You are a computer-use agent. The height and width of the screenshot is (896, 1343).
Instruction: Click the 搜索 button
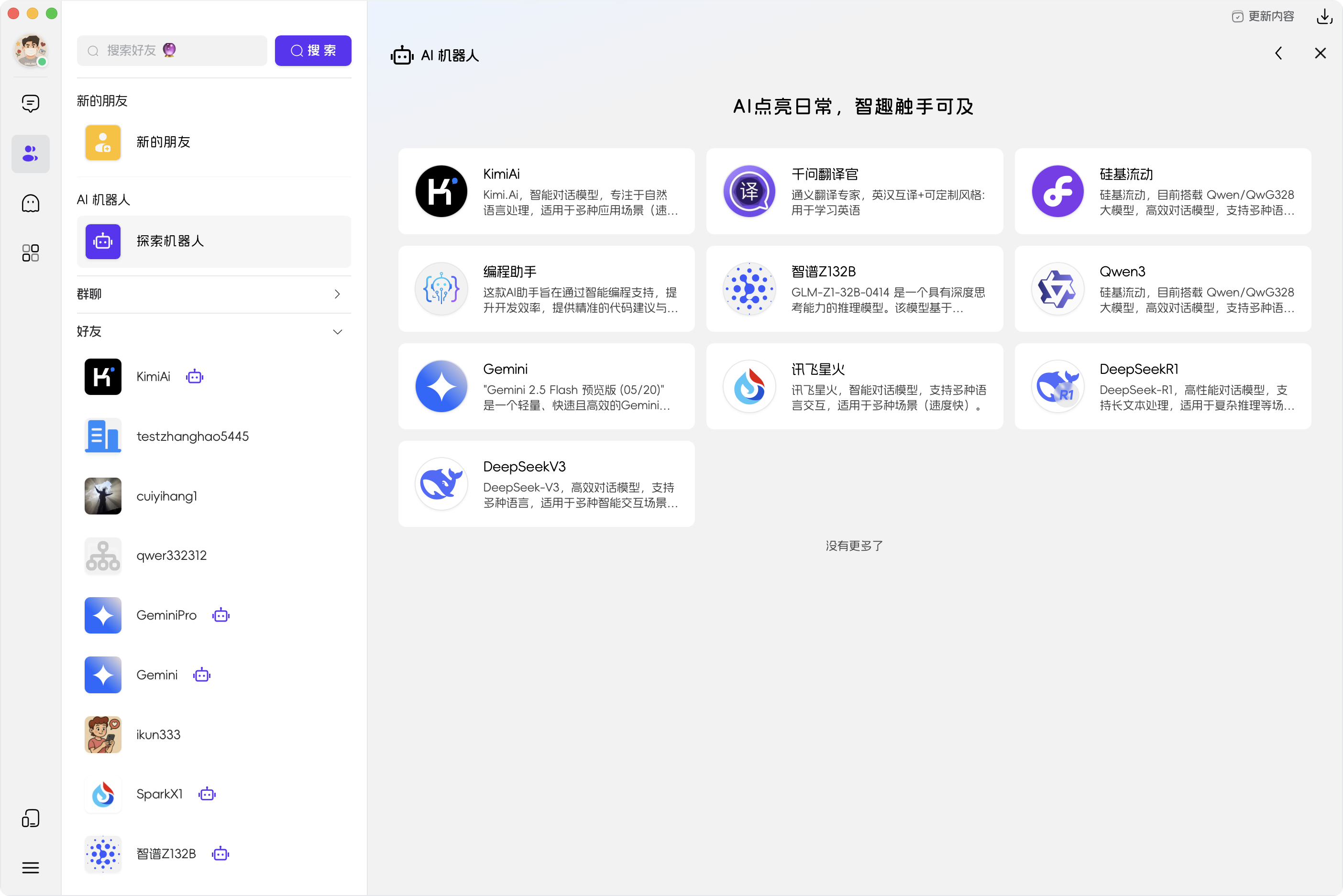pyautogui.click(x=313, y=50)
